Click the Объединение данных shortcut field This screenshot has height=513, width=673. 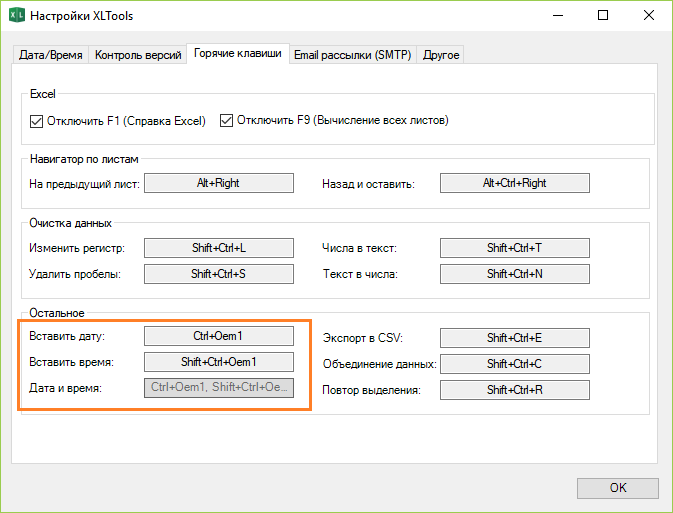(x=514, y=364)
